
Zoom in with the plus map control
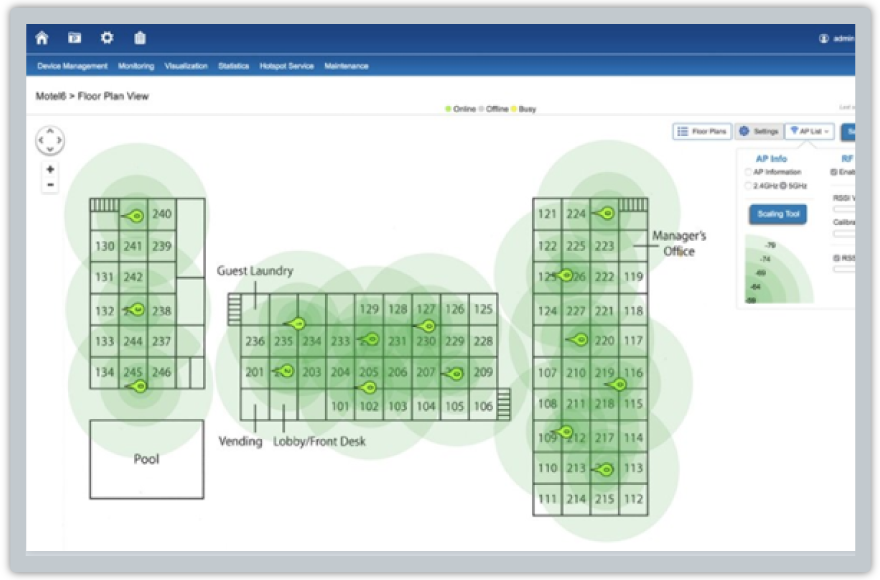pos(50,169)
